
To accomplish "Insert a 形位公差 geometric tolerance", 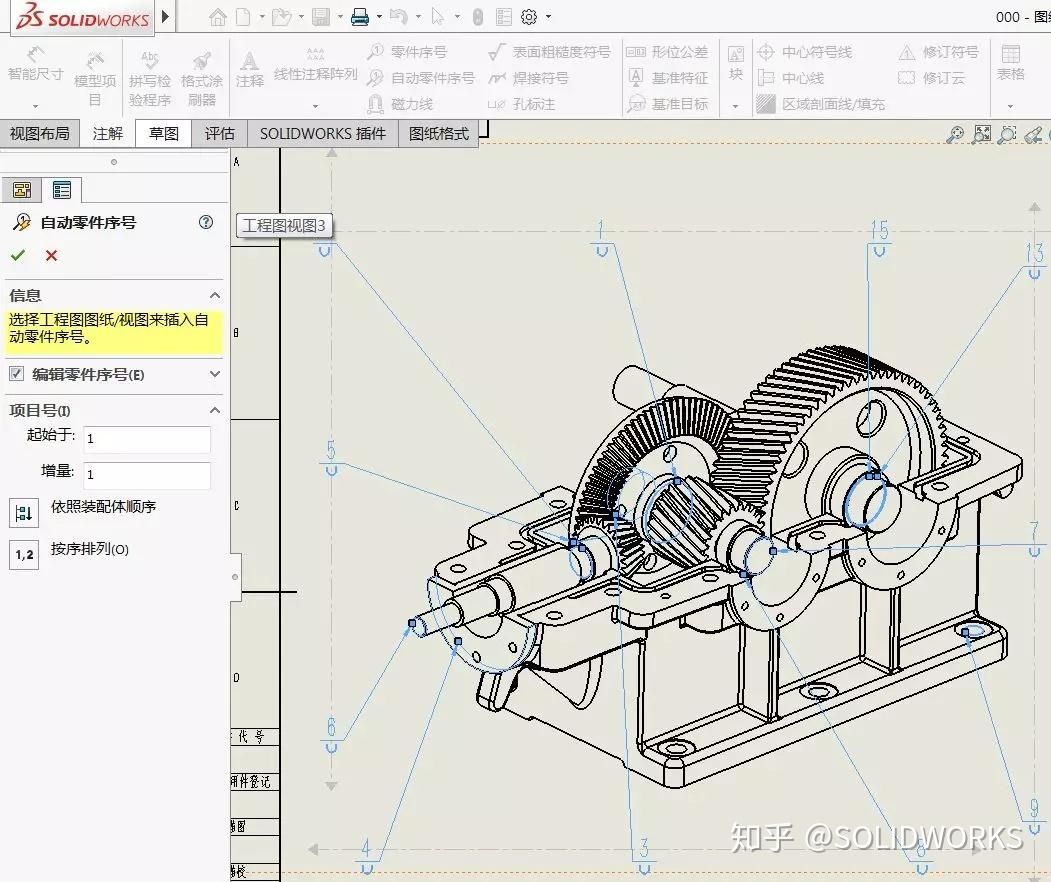I will tap(667, 52).
